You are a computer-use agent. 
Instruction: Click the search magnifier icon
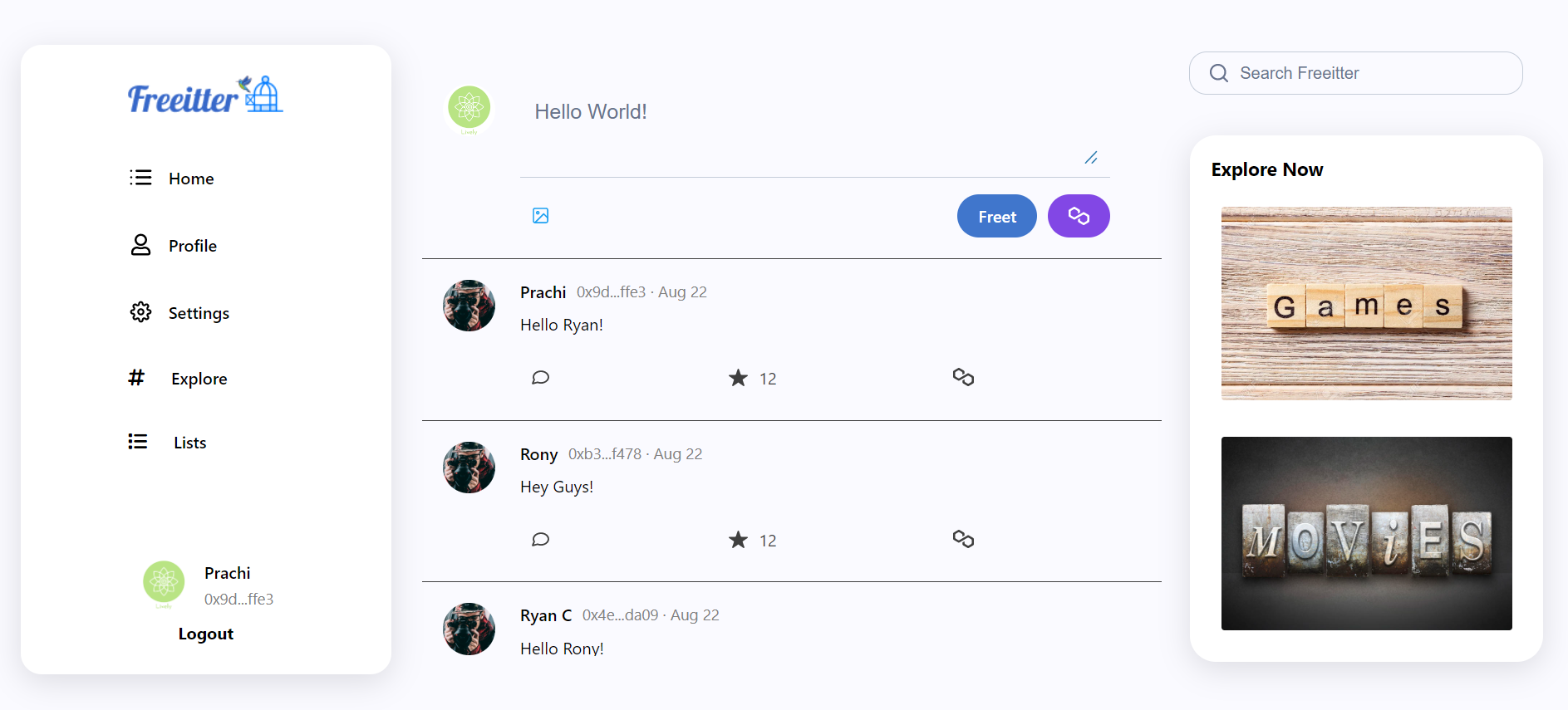click(x=1219, y=73)
